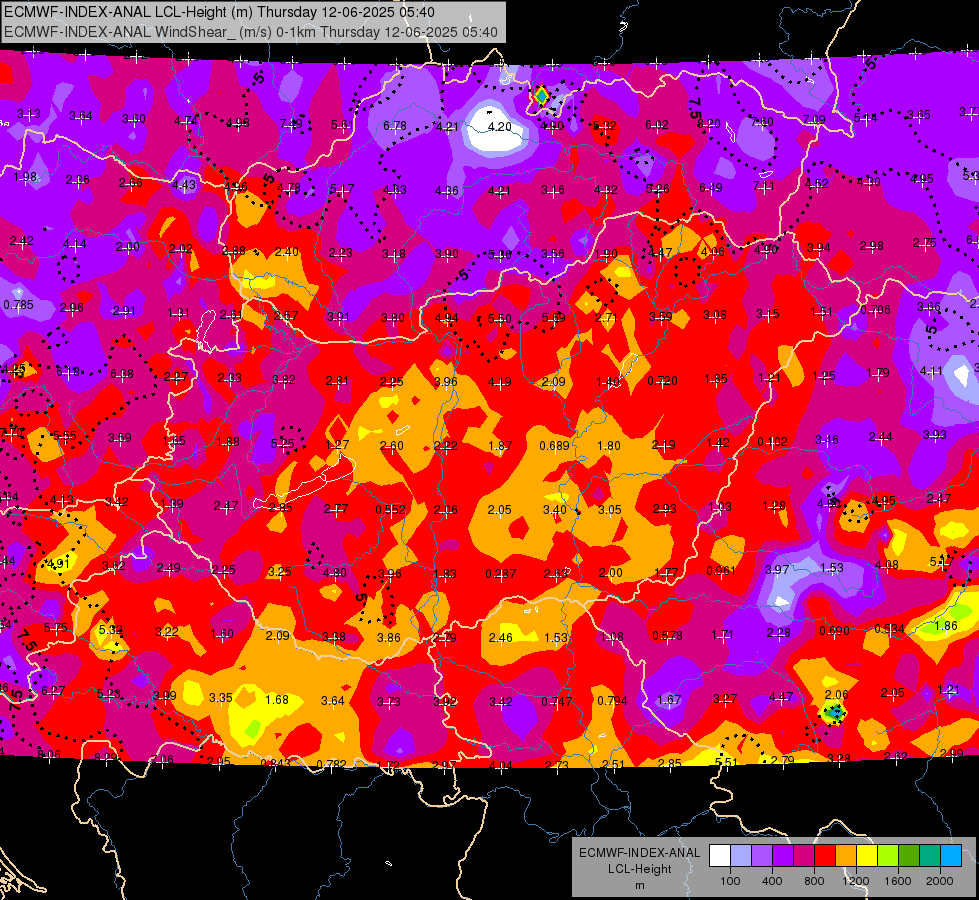Screen dimensions: 979x900
Task: Click the wind shear value '0.961'
Action: tap(721, 570)
